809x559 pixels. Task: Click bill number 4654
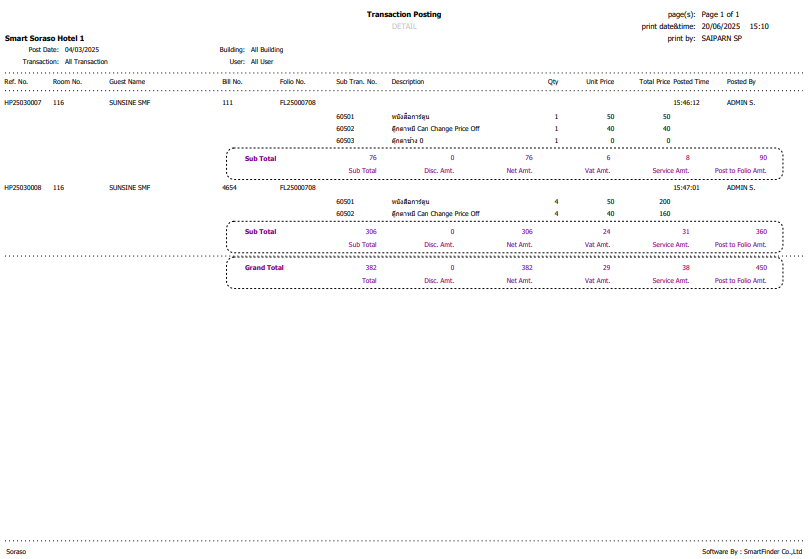(x=229, y=187)
